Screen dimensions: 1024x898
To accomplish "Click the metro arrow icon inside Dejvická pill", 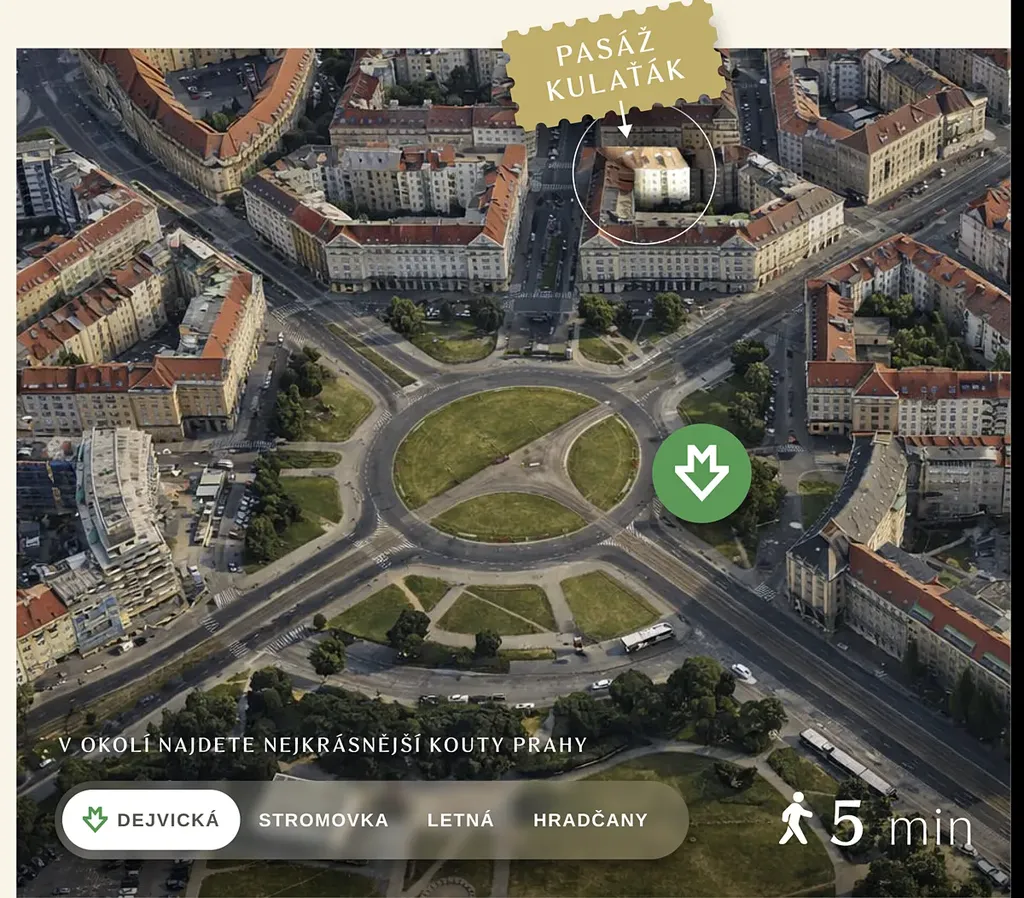I will pos(95,820).
